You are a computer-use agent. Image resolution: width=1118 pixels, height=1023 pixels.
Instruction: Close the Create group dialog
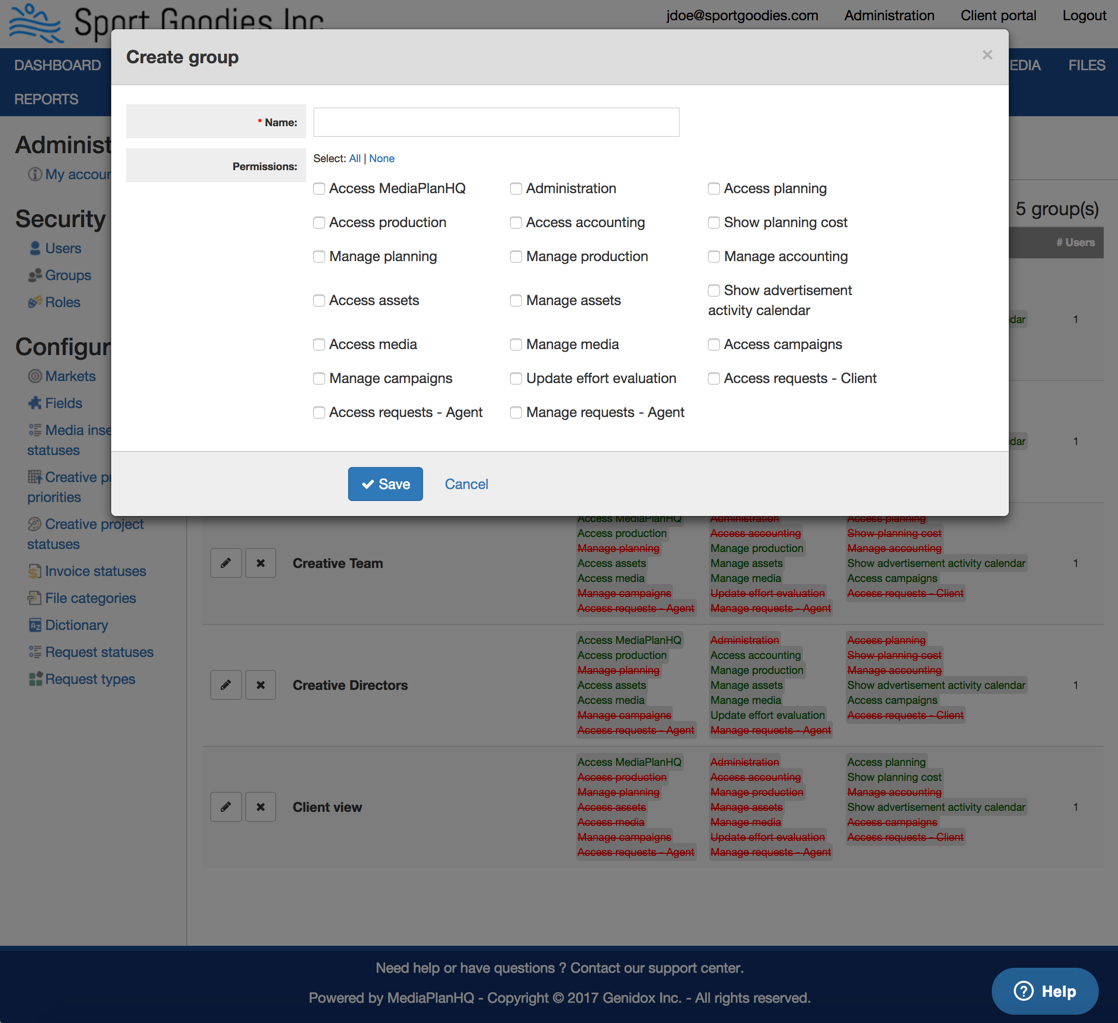tap(987, 55)
